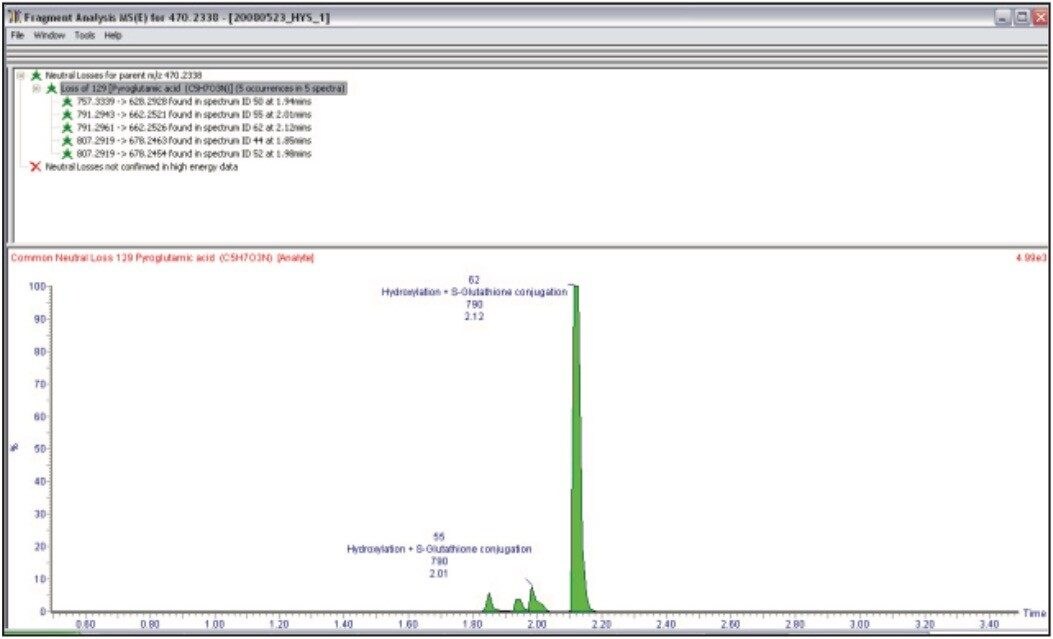Viewport: 1053px width, 639px height.
Task: Collapse the Loss of 129 Pyroglutamic acid node
Action: pos(36,88)
